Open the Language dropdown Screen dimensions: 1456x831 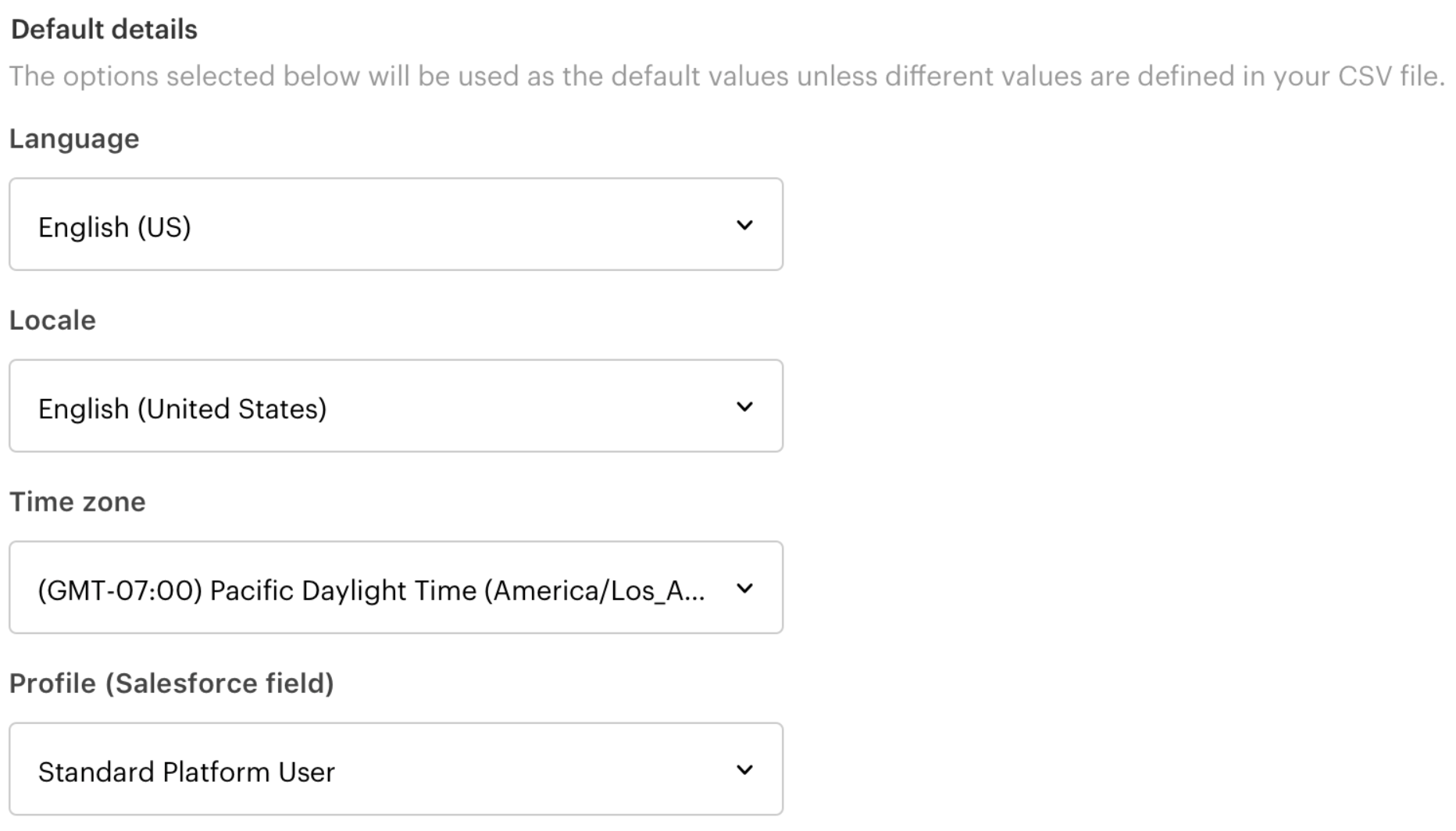click(x=396, y=224)
